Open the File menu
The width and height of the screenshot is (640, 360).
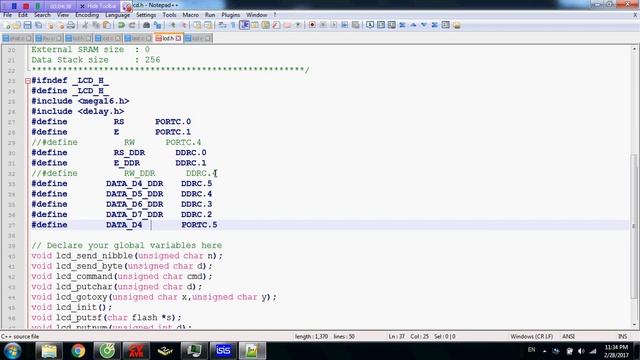coord(7,15)
